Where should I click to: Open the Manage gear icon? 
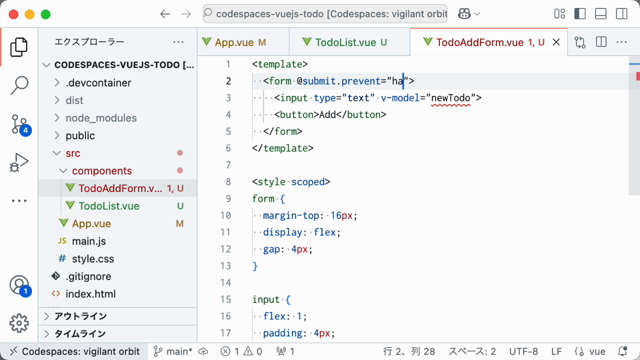(x=19, y=323)
